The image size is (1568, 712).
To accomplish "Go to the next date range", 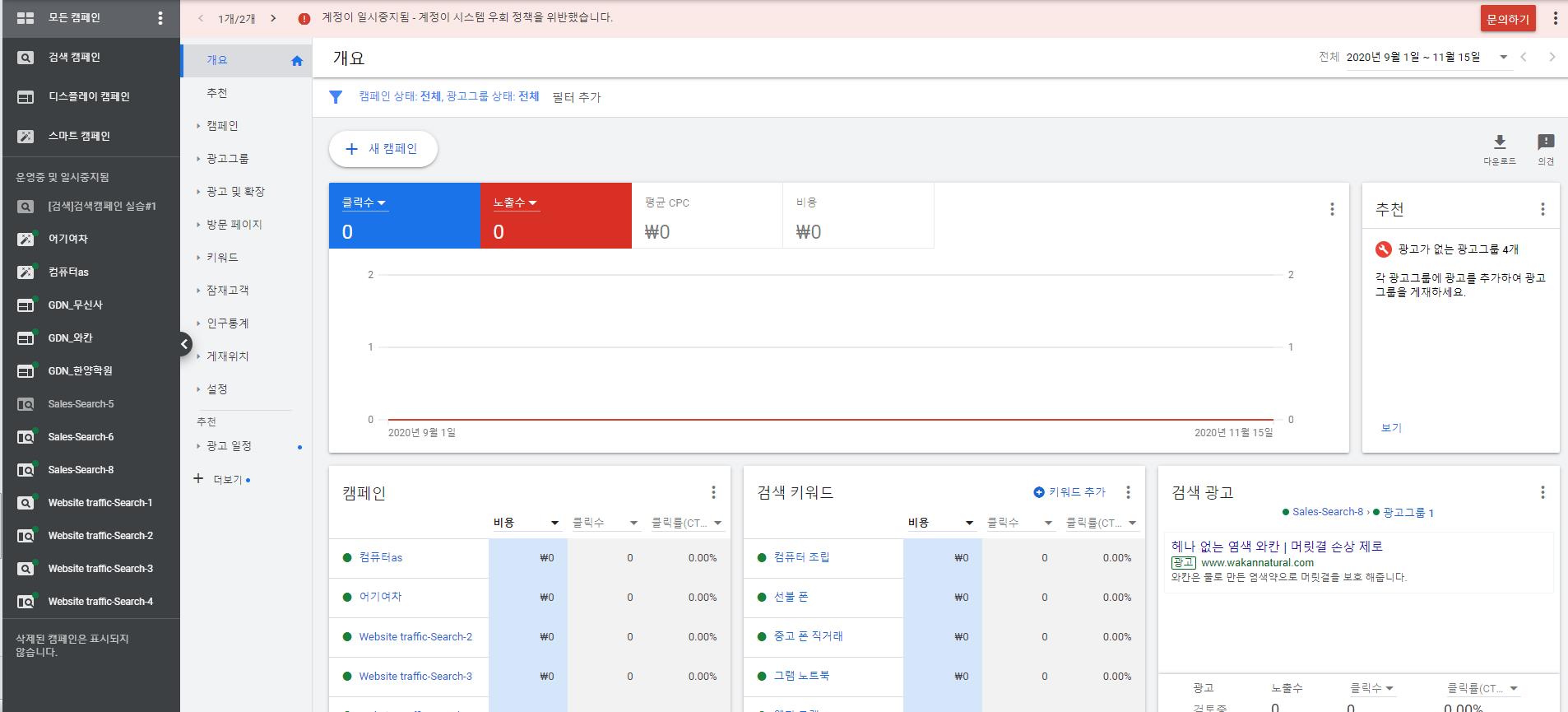I will [1552, 57].
